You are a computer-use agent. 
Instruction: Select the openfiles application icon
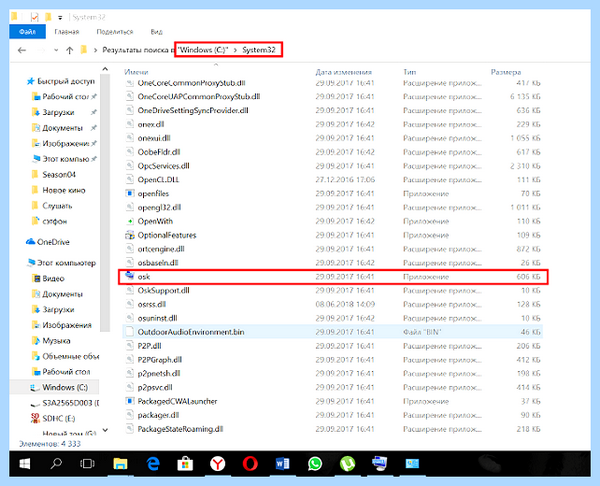(x=130, y=193)
